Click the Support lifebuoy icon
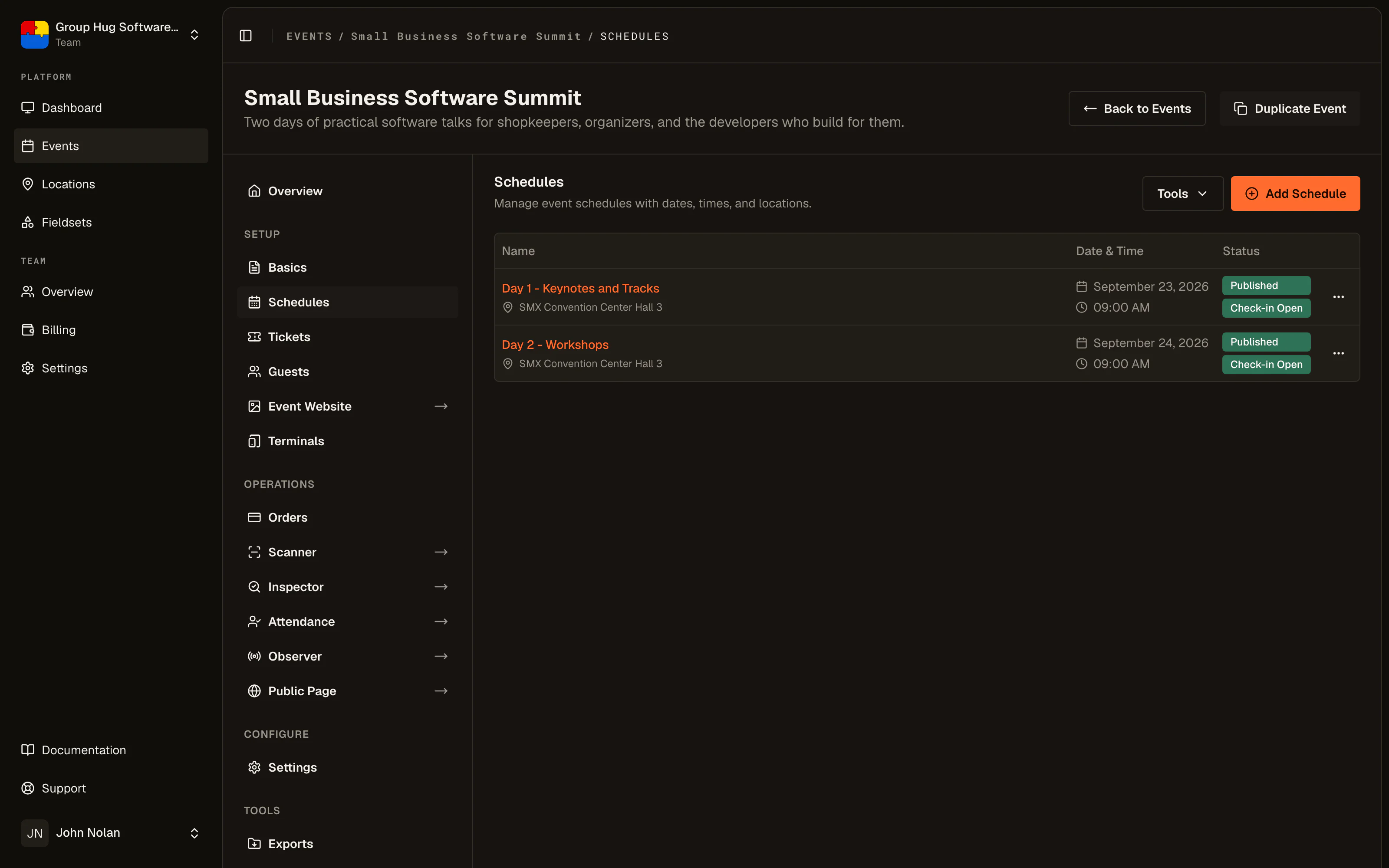Screen dimensions: 1389x868 click(27, 788)
